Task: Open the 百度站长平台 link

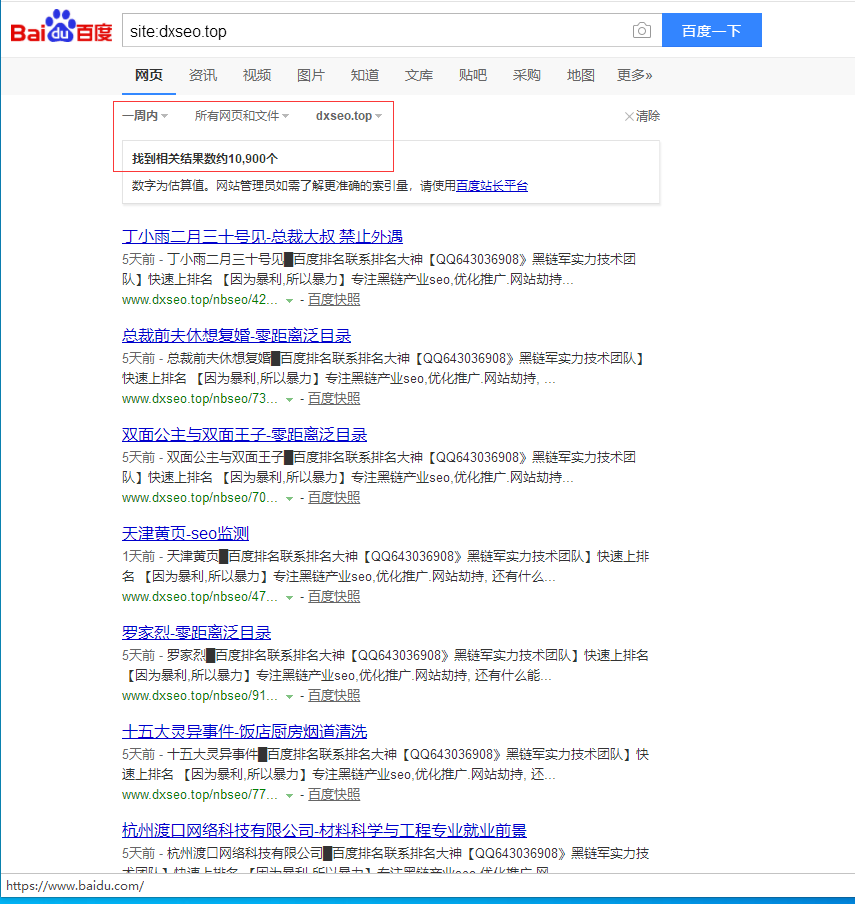Action: (492, 186)
